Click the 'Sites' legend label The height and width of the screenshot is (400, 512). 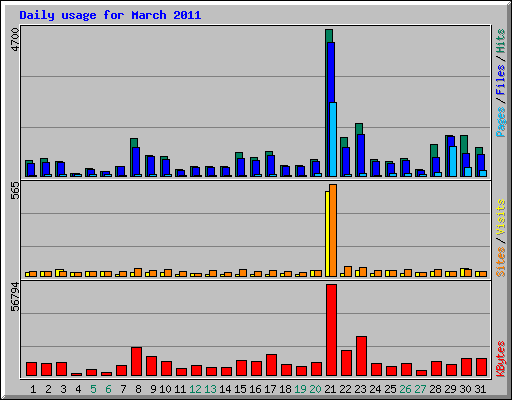point(500,262)
